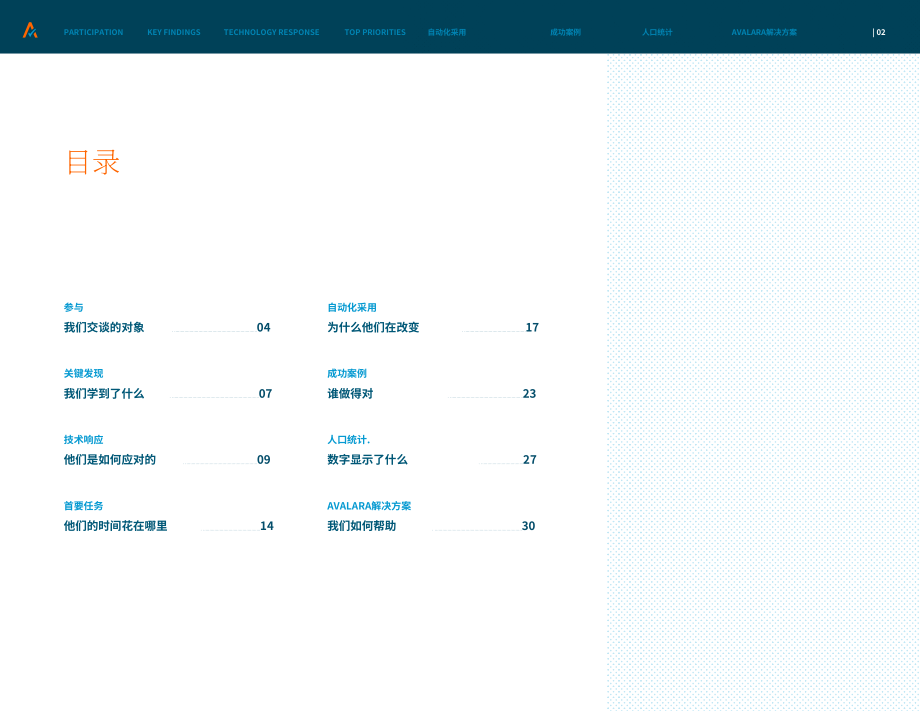This screenshot has height=711, width=920.
Task: Go to KEY FINDINGS section tab
Action: 174,32
